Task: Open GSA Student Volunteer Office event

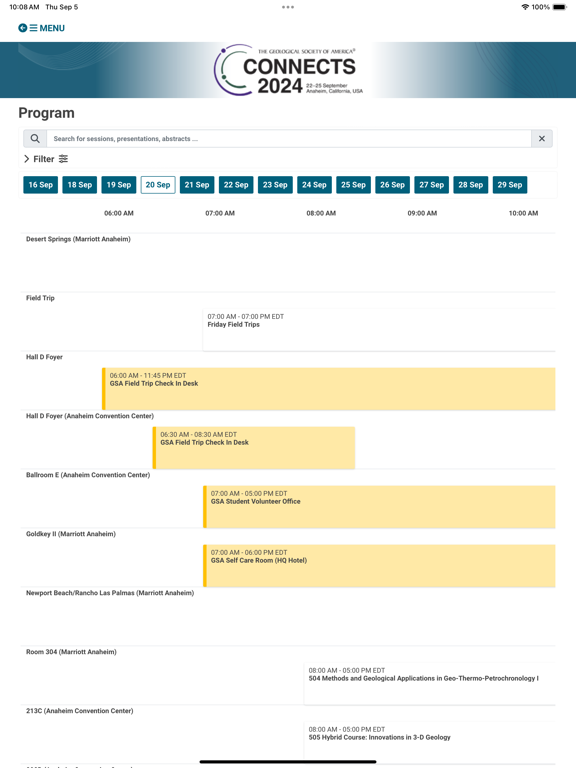Action: [x=379, y=506]
